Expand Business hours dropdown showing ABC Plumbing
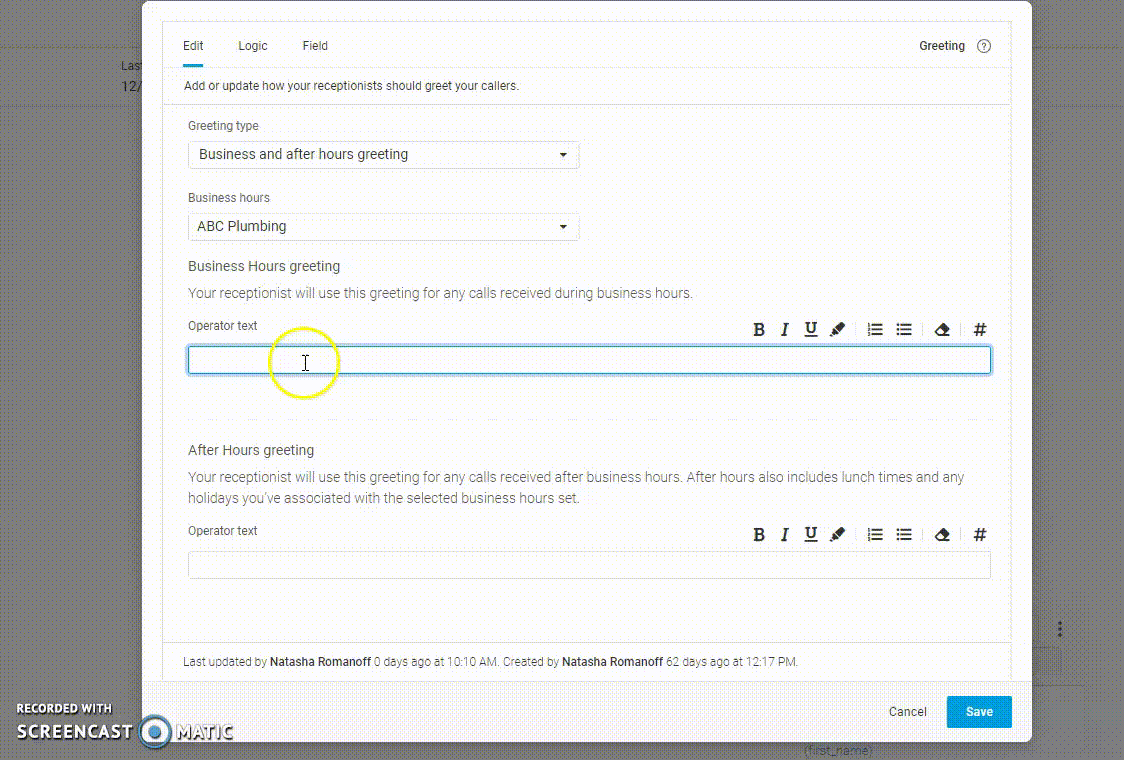This screenshot has height=760, width=1124. (383, 227)
